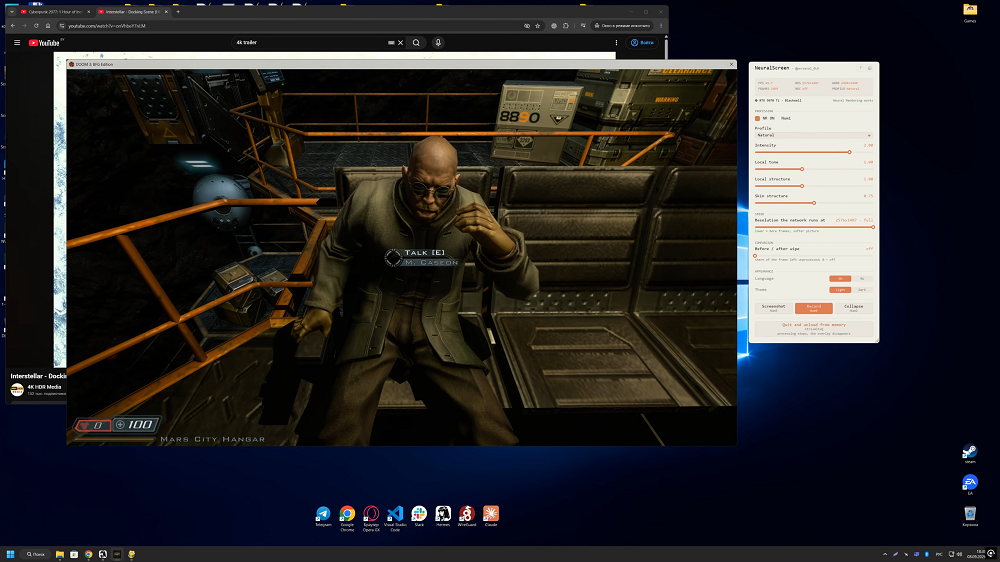Screen dimensions: 1000x562
Task: Clear the YouTube search text with X
Action: (x=401, y=43)
